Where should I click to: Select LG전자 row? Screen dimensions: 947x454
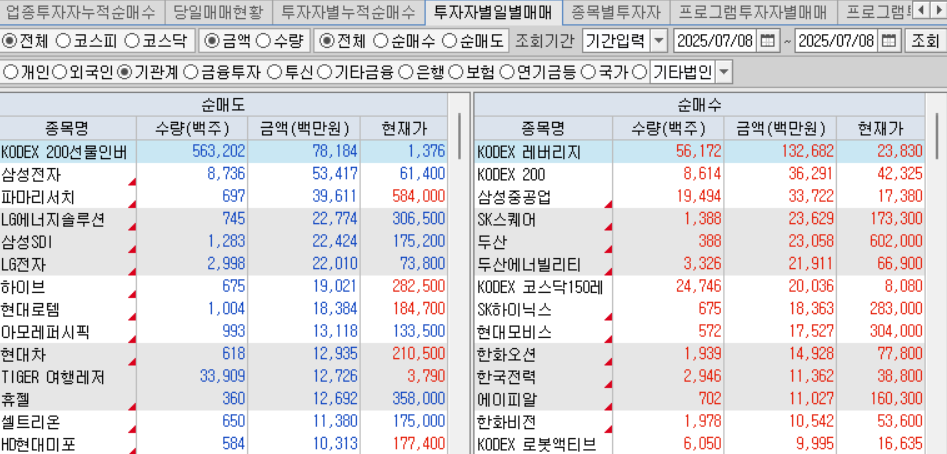coord(223,264)
